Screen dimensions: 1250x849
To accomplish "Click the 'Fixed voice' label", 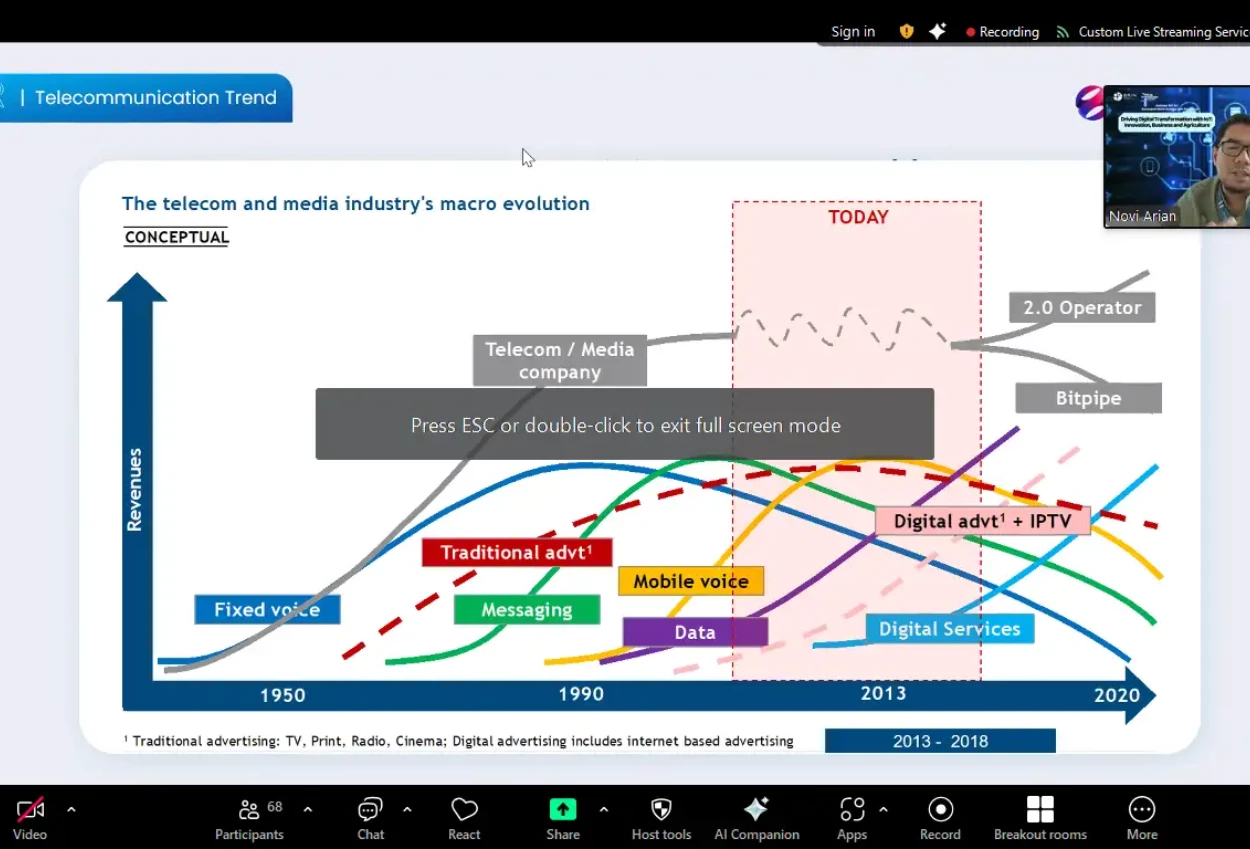I will (x=267, y=609).
